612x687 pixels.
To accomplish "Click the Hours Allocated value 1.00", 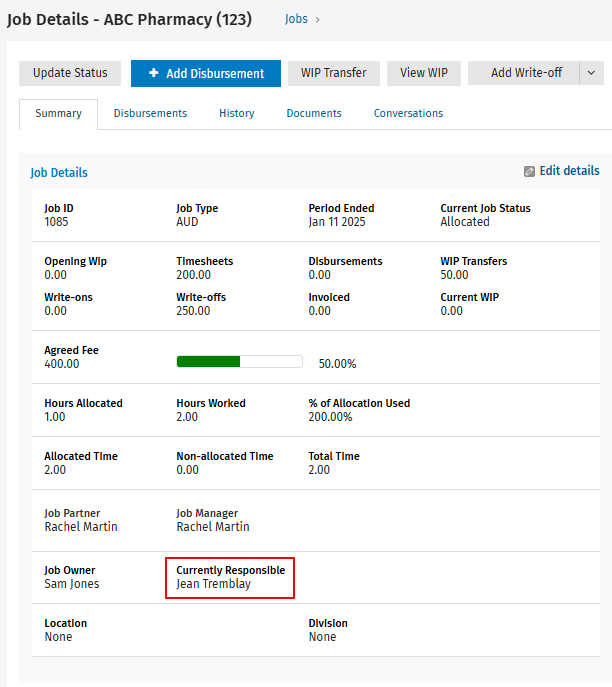I will click(x=55, y=417).
